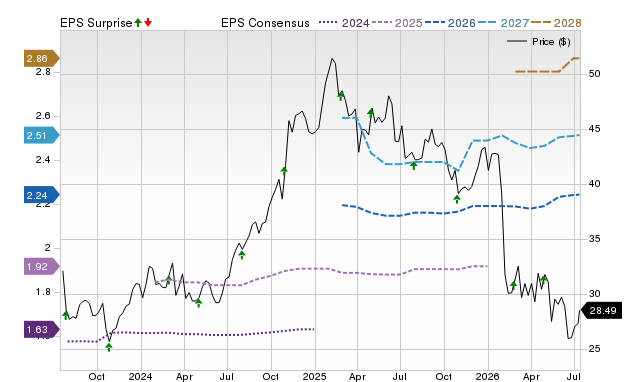The image size is (640, 382).
Task: Click the light blue 2.51 value tag
Action: (41, 135)
